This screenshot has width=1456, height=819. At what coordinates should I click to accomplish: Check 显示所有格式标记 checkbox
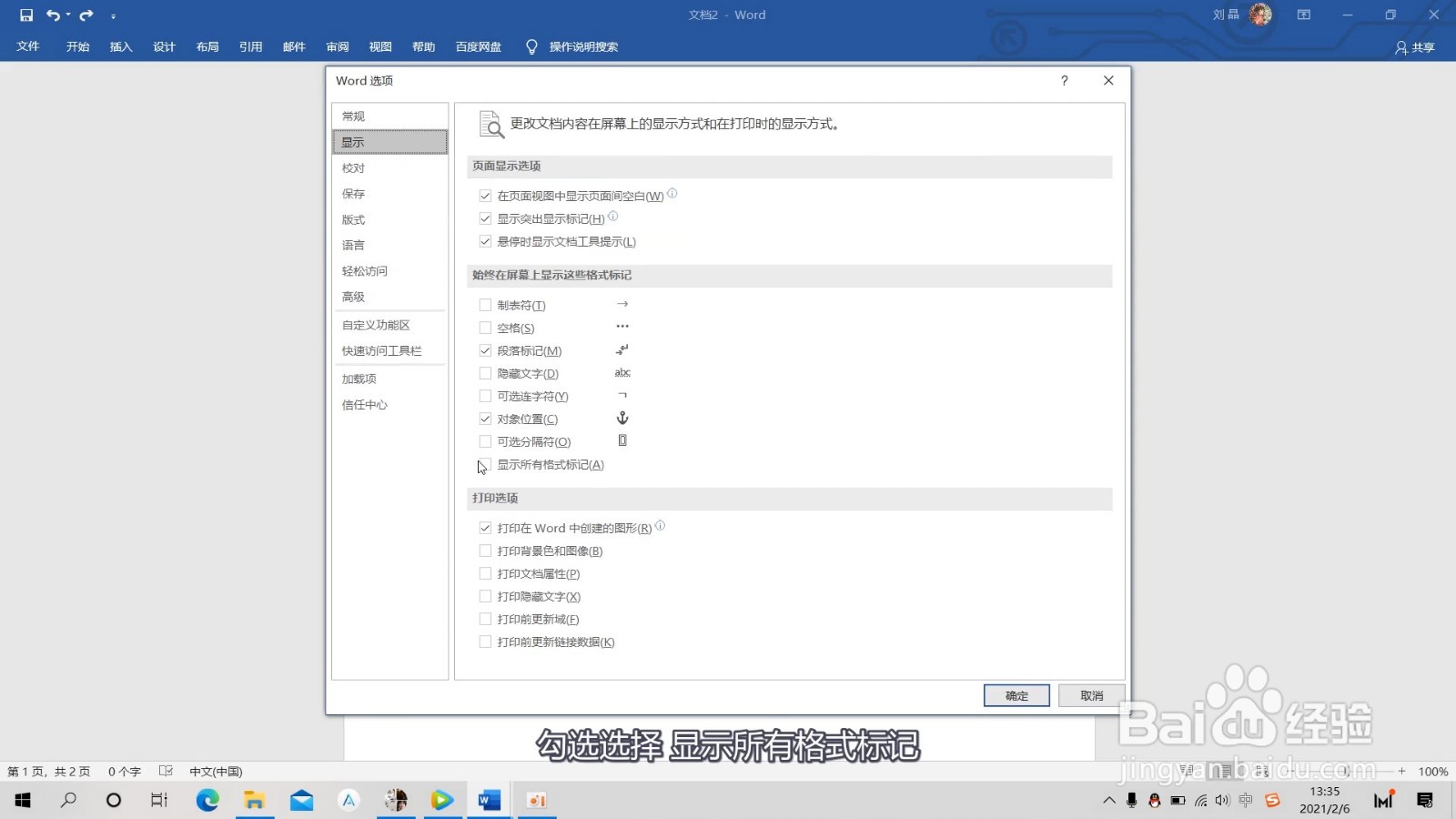pos(485,464)
